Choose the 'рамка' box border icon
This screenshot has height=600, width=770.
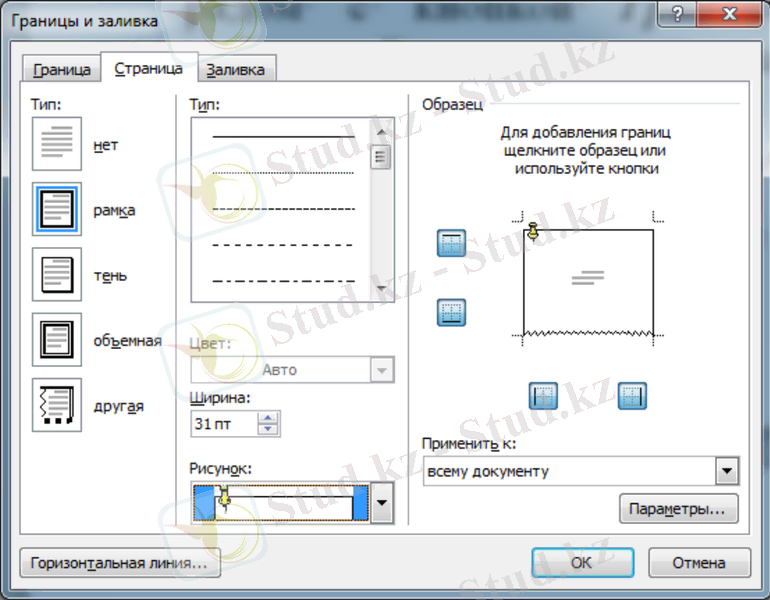[57, 210]
